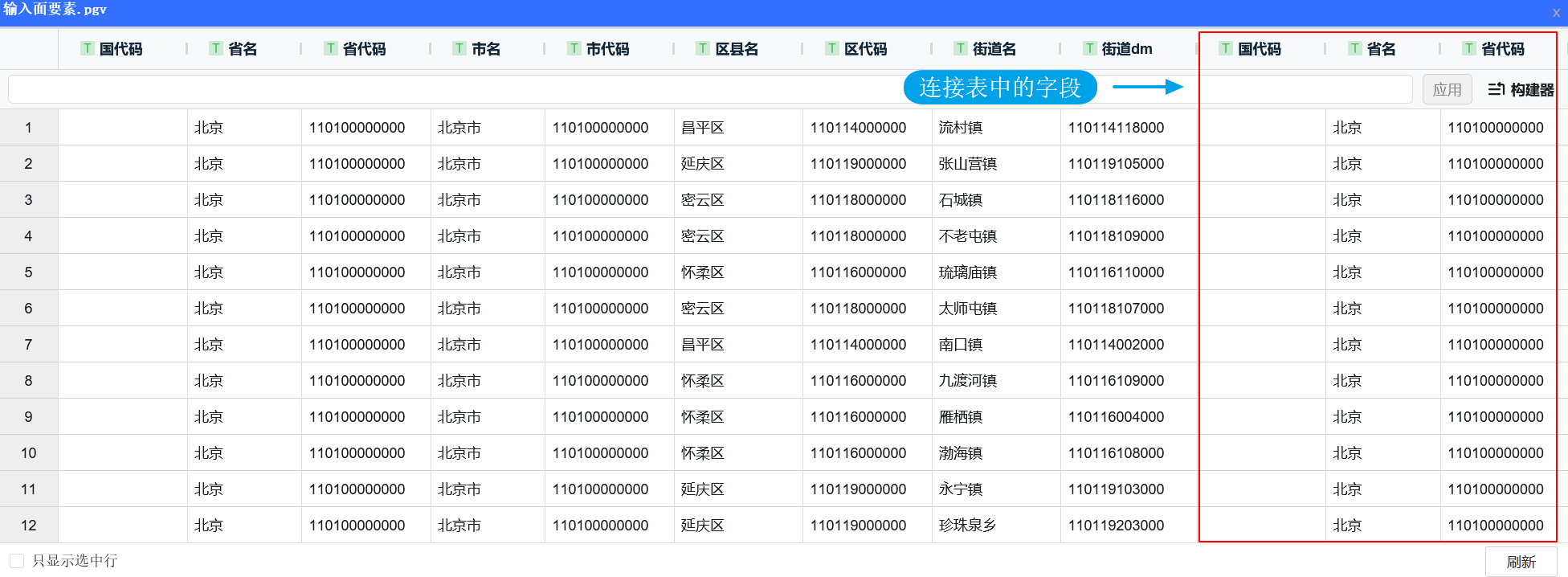Click the type icon beside 区代码 header

click(x=832, y=48)
